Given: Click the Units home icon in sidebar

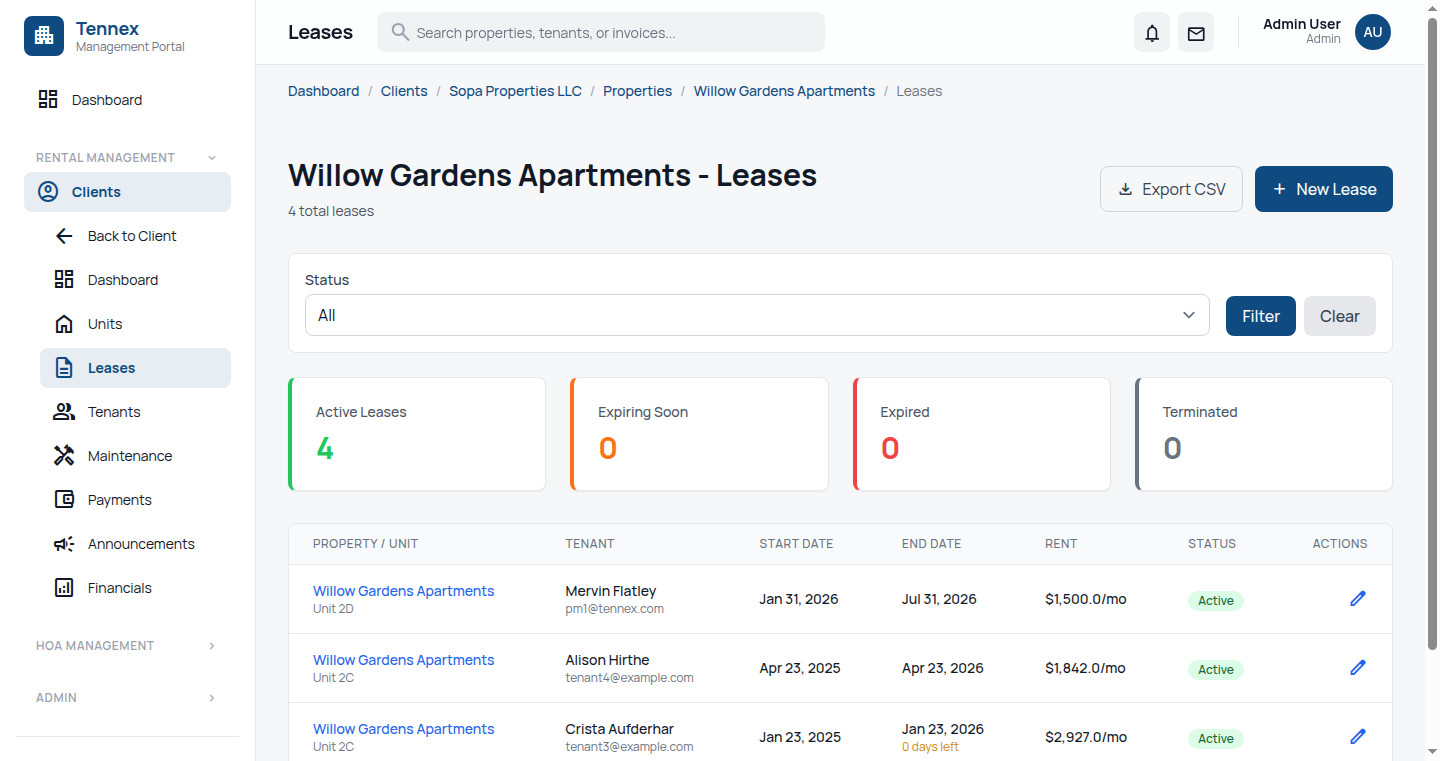Looking at the screenshot, I should tap(63, 323).
